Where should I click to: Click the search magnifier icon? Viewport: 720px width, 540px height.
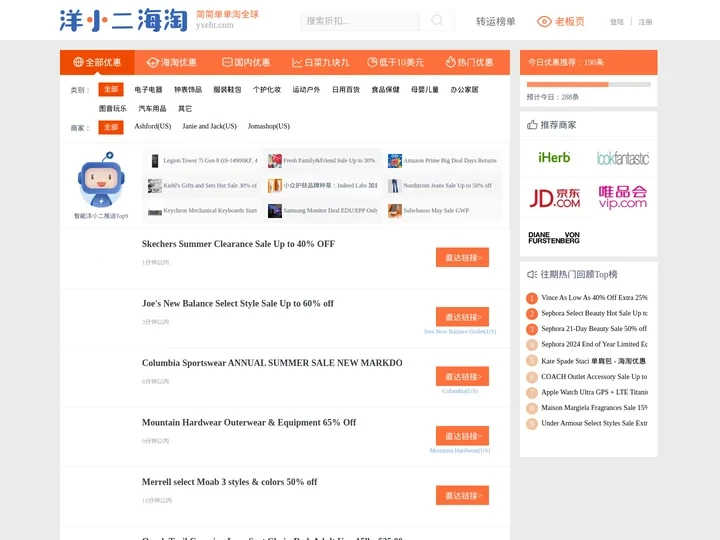coord(437,21)
